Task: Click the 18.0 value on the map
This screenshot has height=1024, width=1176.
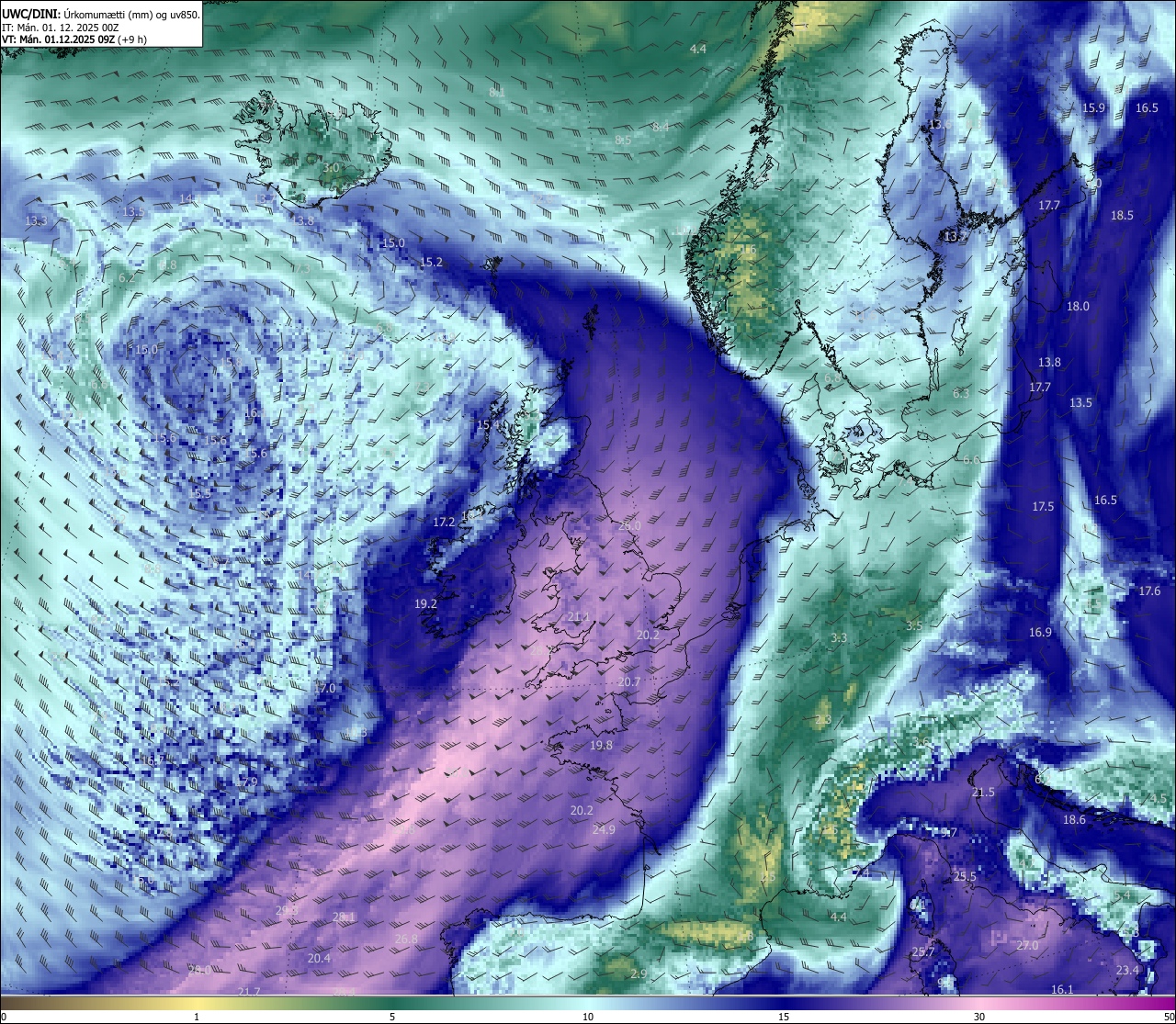Action: 1078,307
